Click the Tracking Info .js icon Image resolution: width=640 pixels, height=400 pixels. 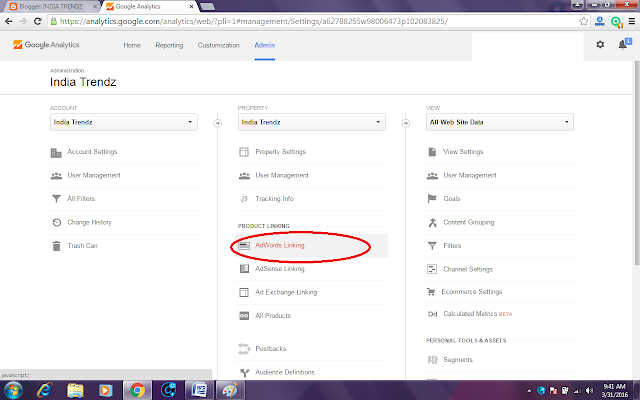(244, 198)
